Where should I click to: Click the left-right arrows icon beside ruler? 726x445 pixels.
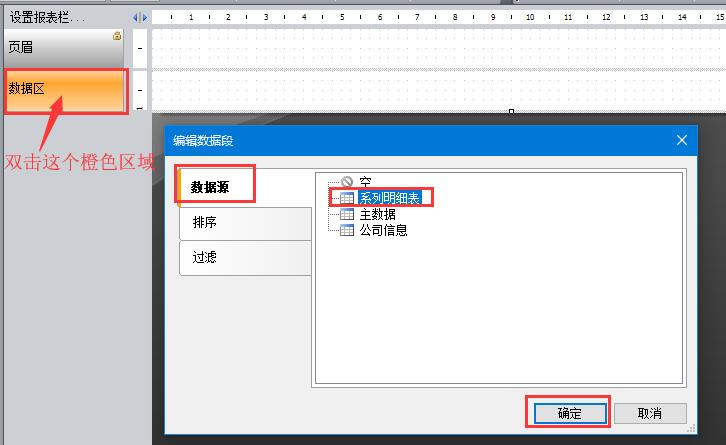pos(140,18)
